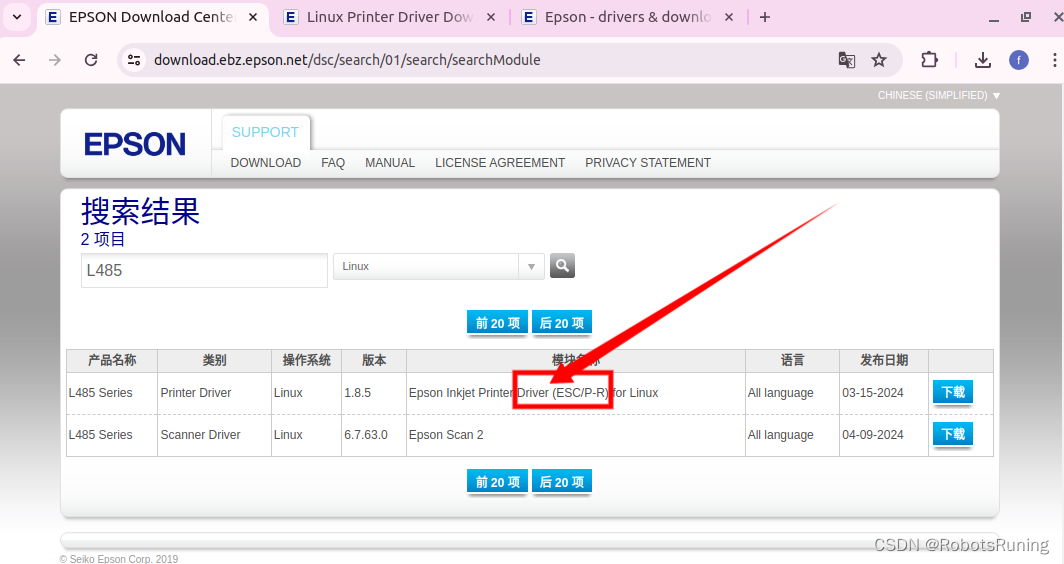The width and height of the screenshot is (1064, 564).
Task: Open the user profile avatar
Action: [x=1019, y=60]
